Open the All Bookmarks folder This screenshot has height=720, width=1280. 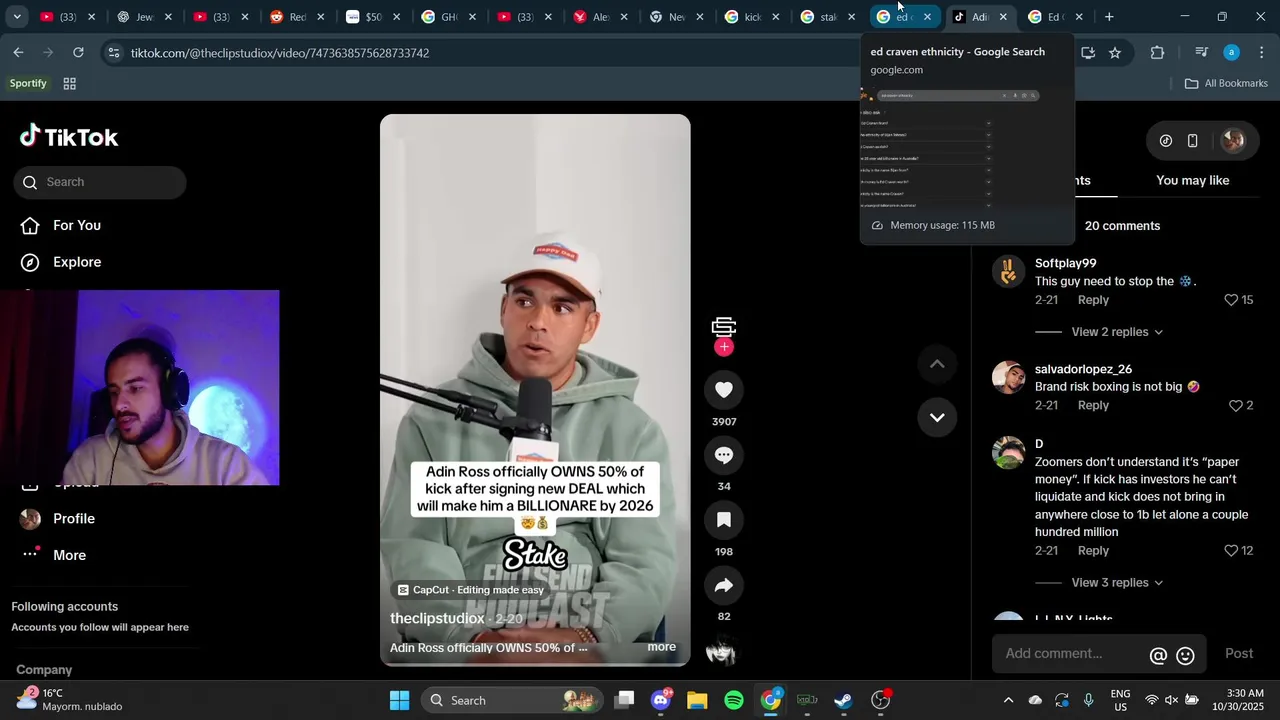1226,84
